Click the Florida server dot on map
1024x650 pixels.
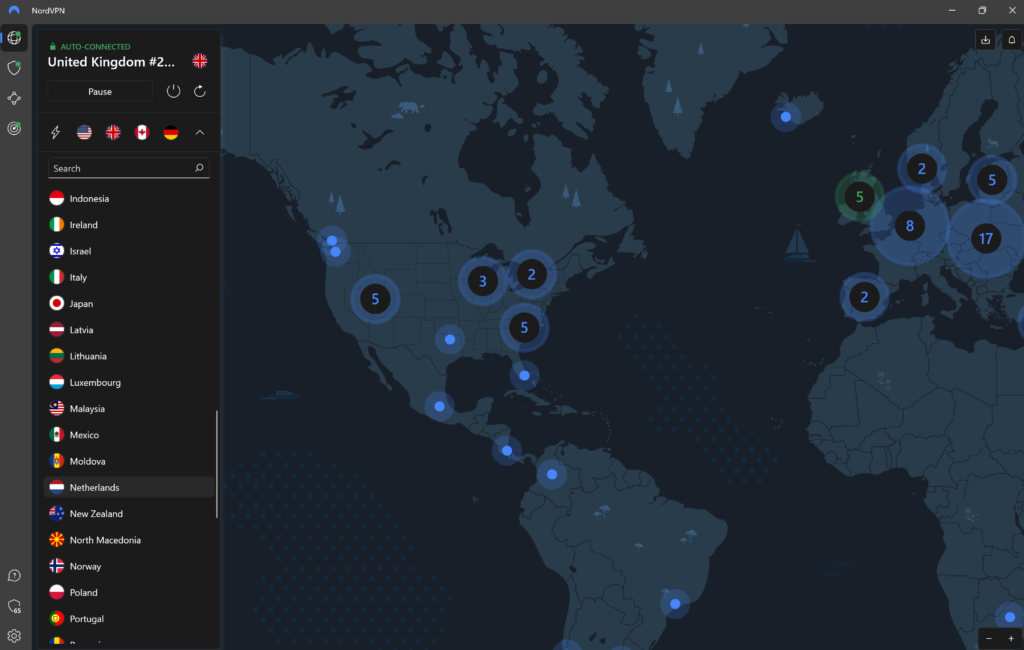tap(524, 376)
